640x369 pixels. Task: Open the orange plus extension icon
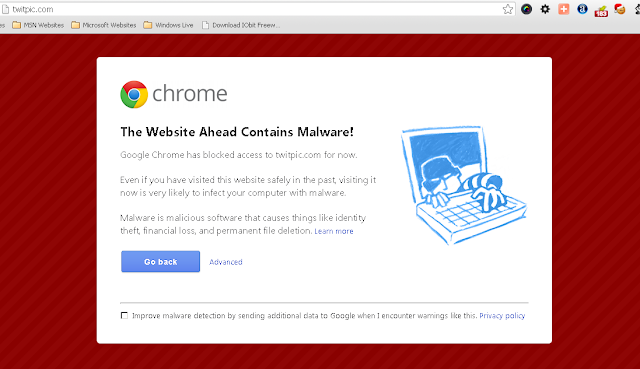[564, 9]
